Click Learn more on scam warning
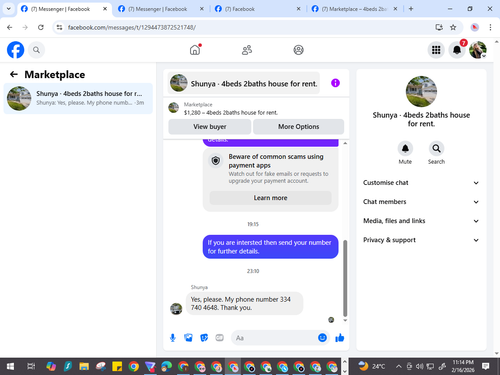This screenshot has height=375, width=500. (270, 198)
